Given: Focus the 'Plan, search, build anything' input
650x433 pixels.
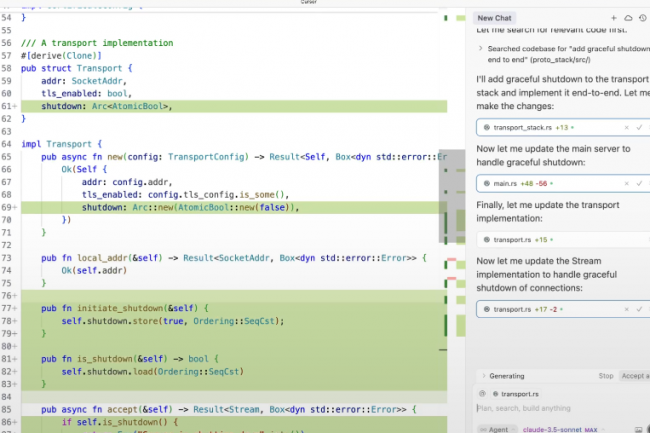Looking at the screenshot, I should [560, 408].
